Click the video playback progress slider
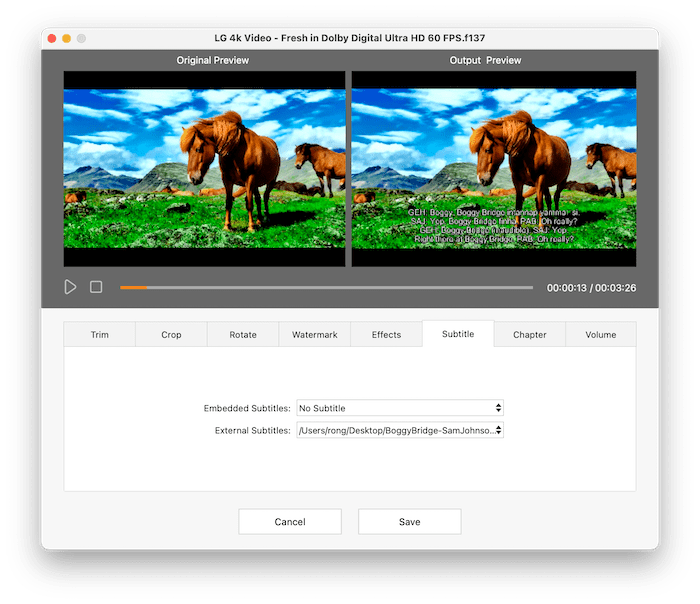The width and height of the screenshot is (700, 604). point(326,287)
